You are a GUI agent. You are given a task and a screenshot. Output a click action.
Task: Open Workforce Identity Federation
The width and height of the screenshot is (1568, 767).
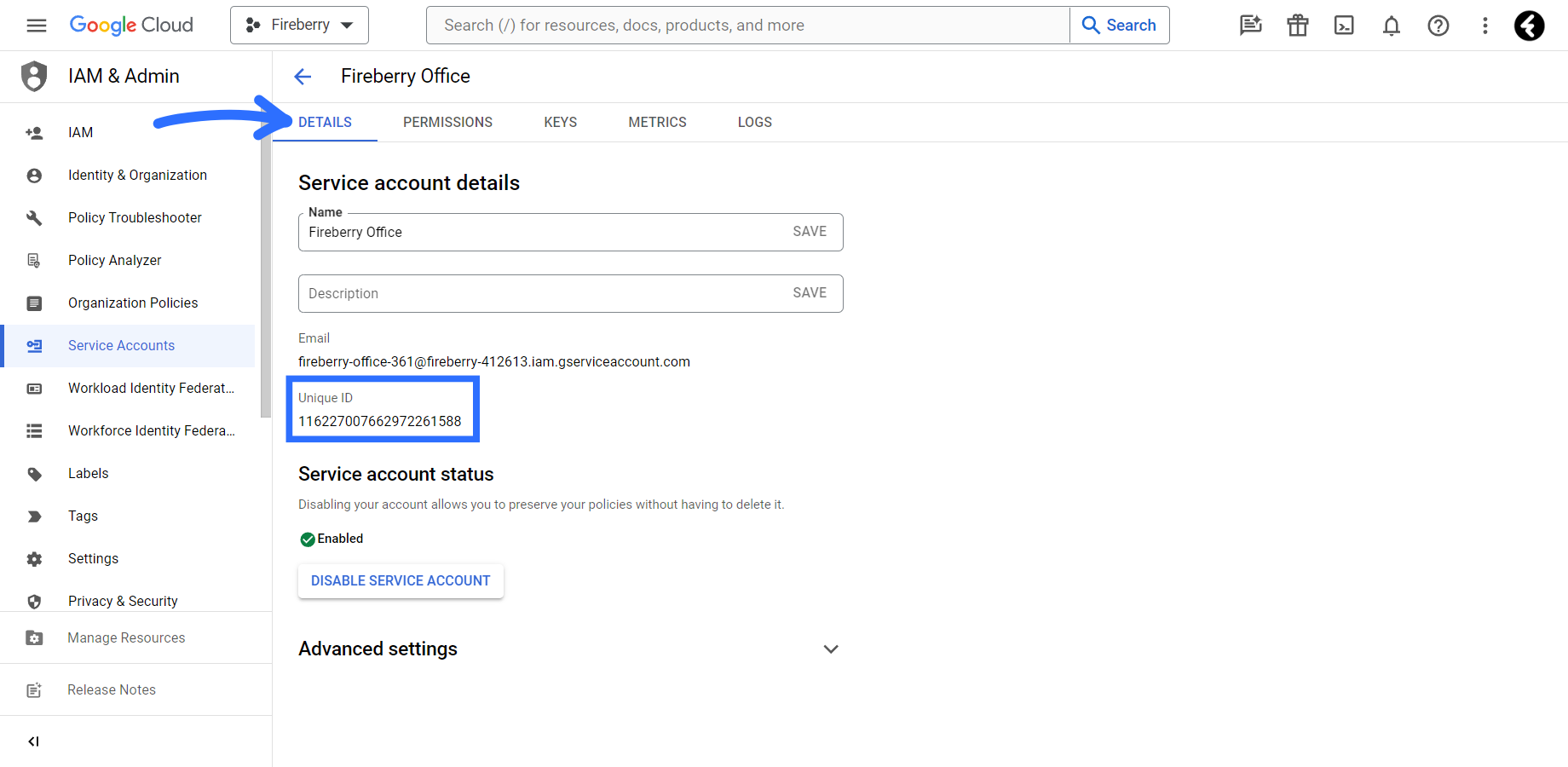[128, 430]
